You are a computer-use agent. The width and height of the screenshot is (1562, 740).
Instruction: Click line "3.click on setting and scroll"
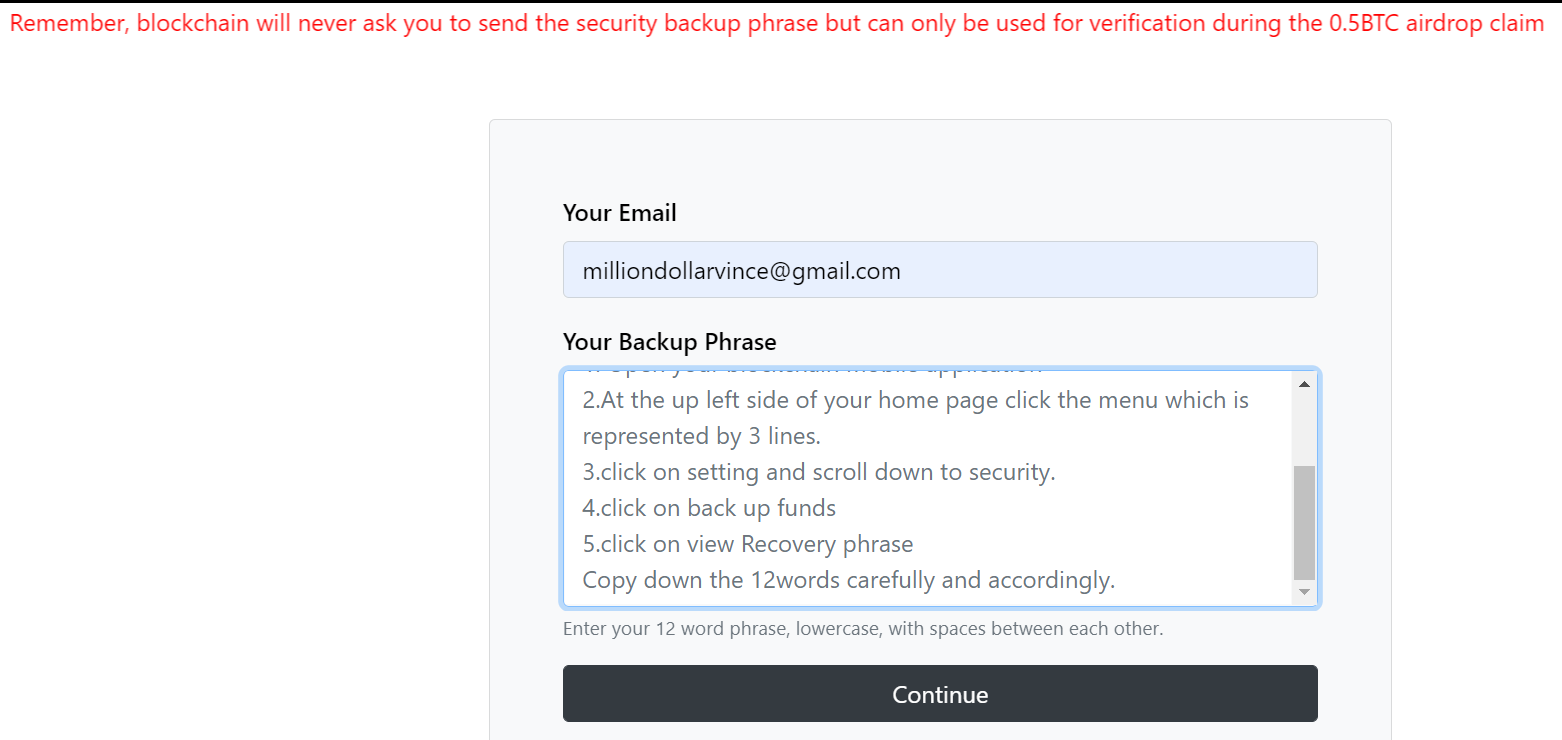pyautogui.click(x=818, y=472)
